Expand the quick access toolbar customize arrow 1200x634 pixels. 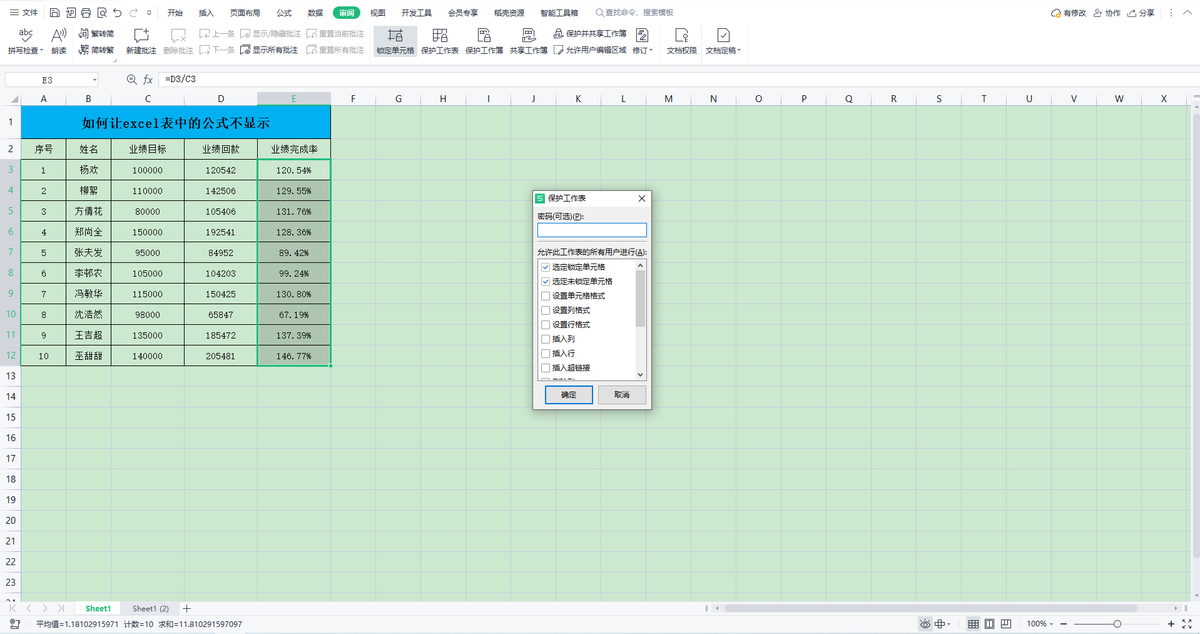(x=149, y=13)
